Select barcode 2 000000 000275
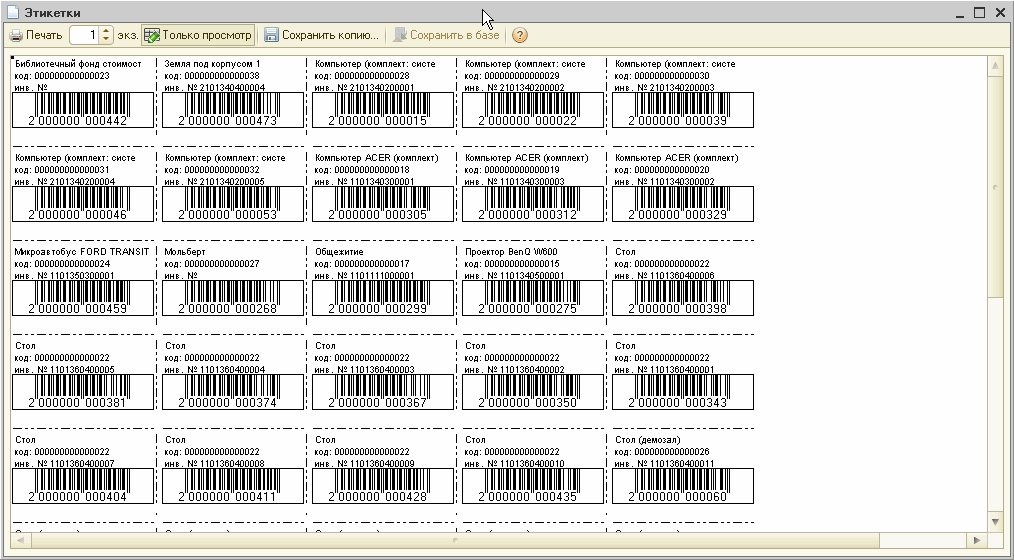This screenshot has height=560, width=1014. click(x=533, y=298)
